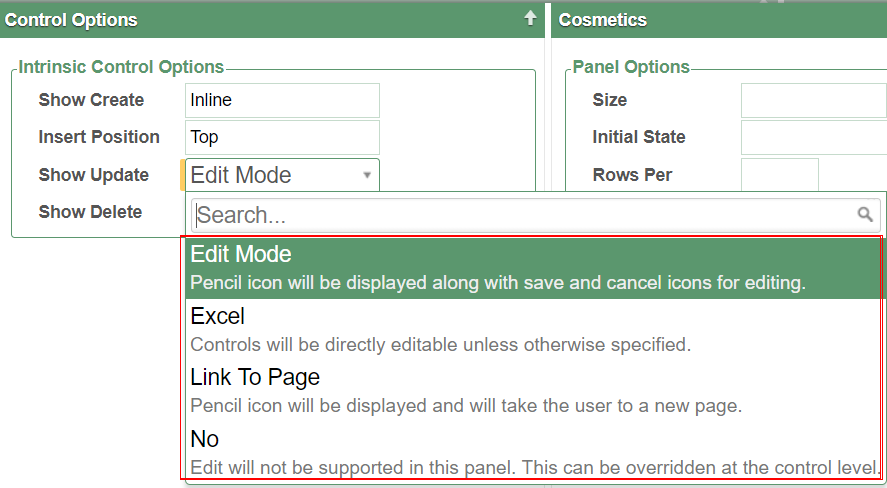Click the magnifier icon in the search box
Viewport: 887px width, 488px height.
(x=865, y=214)
